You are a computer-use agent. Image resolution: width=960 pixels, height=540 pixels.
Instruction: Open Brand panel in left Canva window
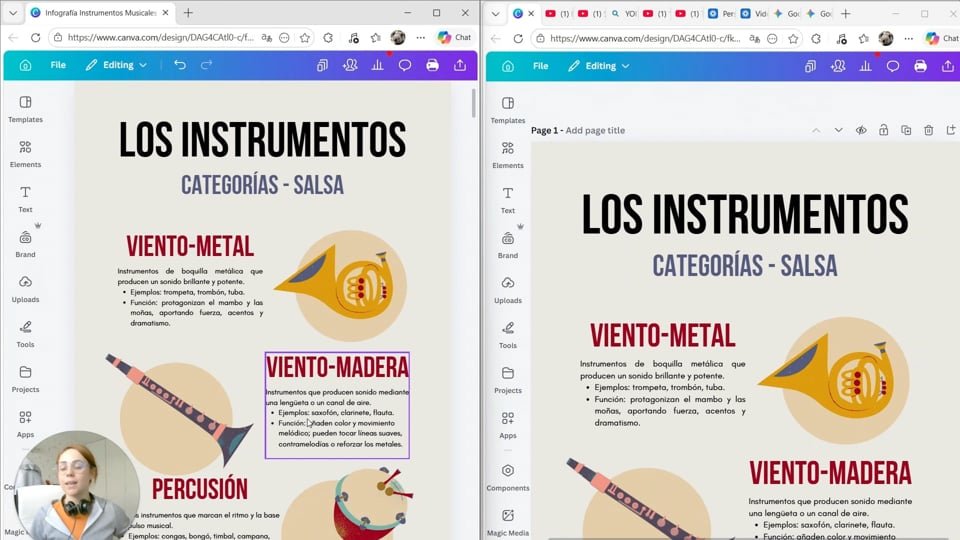[x=25, y=244]
